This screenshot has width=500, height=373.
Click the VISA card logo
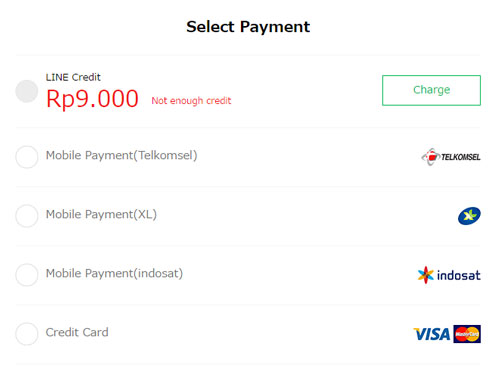coord(432,334)
